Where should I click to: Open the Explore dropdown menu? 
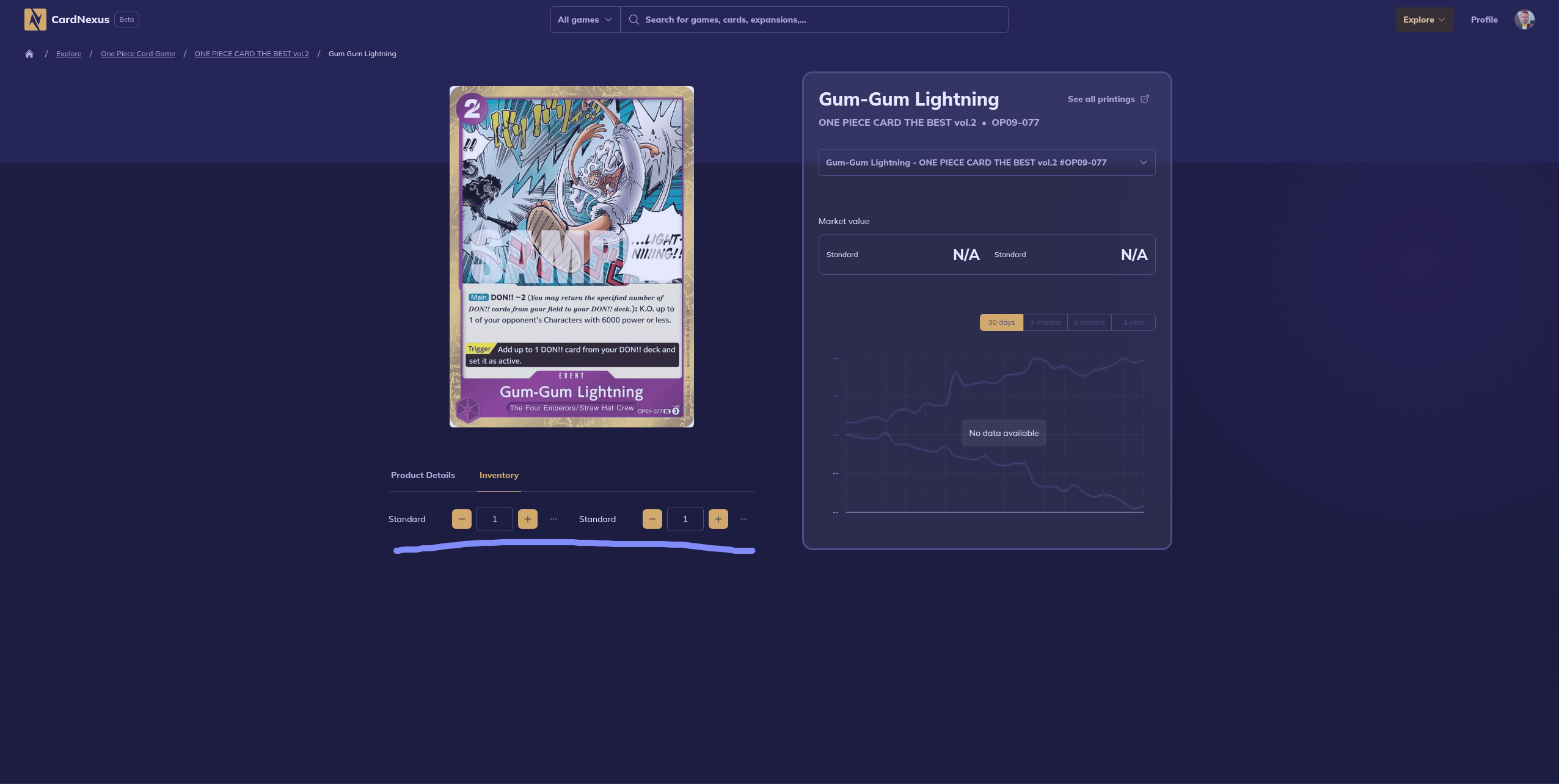(1423, 20)
